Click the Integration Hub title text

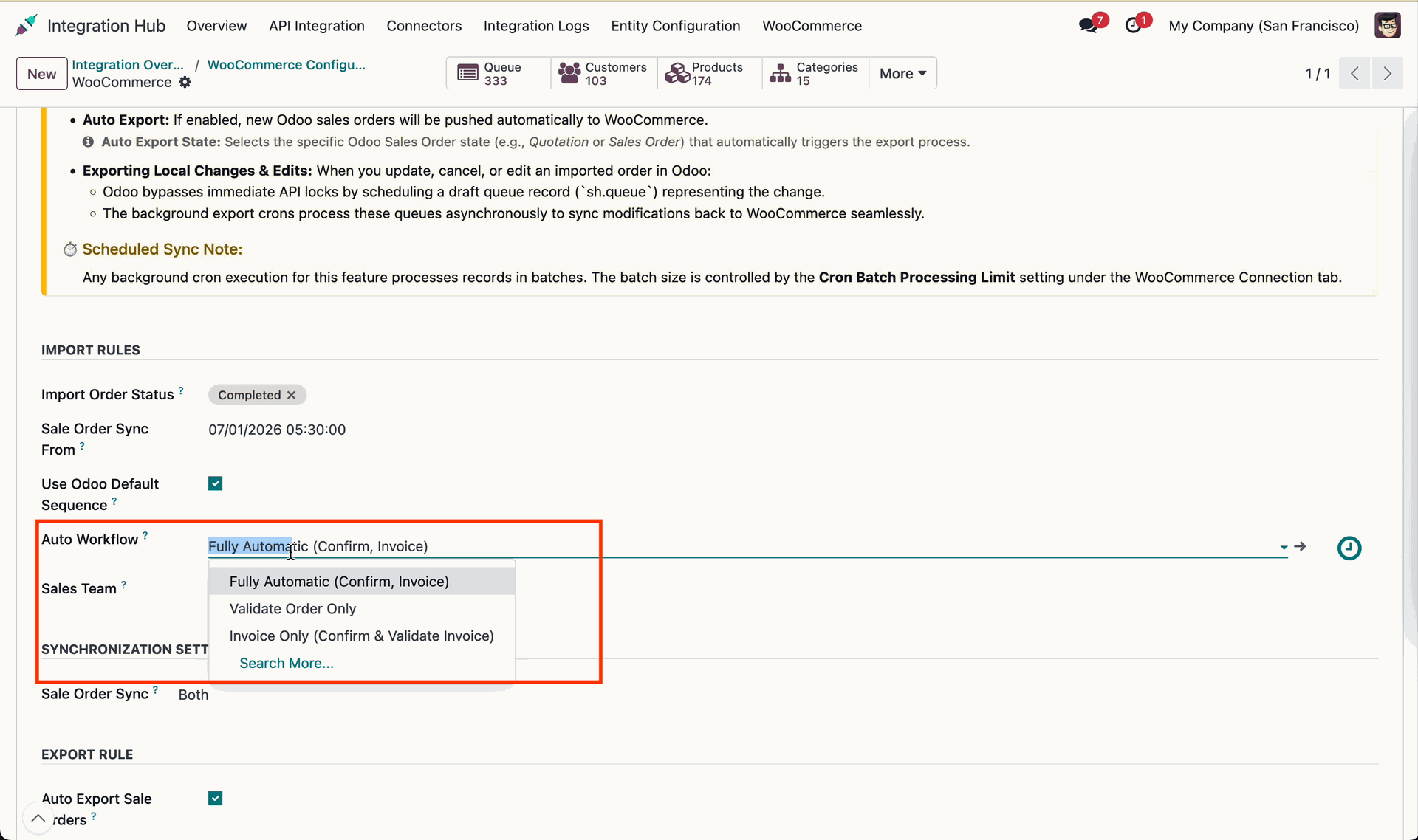tap(106, 26)
